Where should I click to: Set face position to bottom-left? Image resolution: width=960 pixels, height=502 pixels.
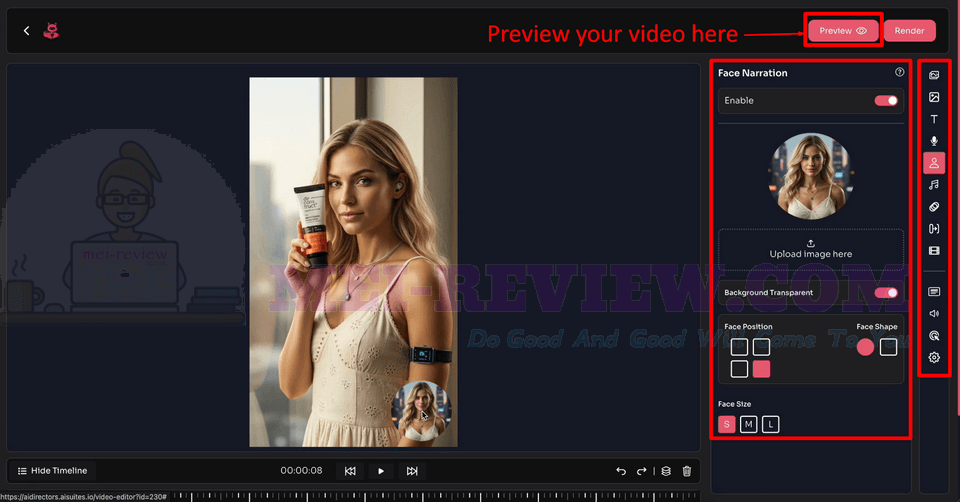(739, 369)
